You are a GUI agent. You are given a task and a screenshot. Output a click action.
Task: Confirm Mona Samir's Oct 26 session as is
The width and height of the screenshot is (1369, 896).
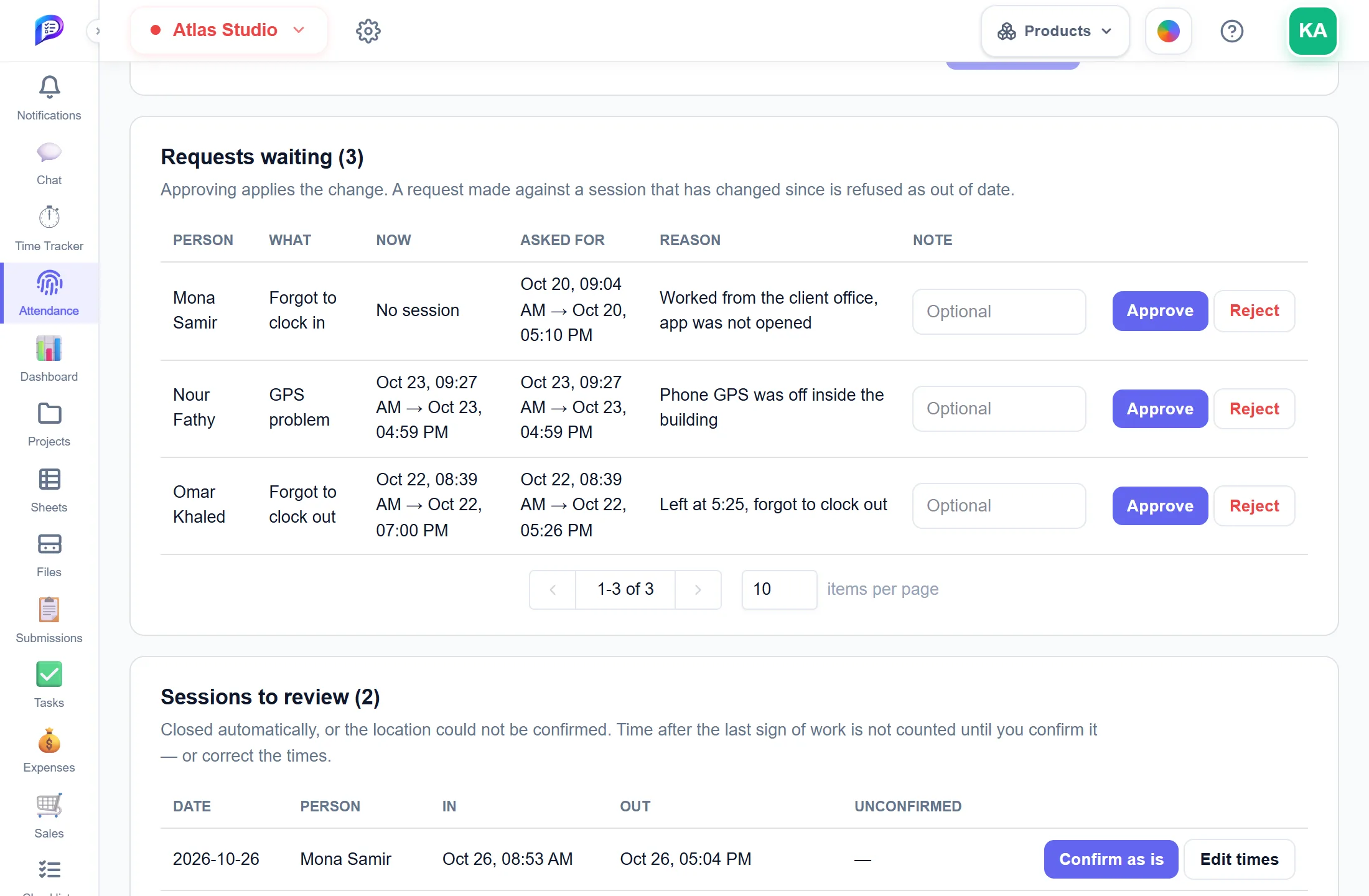[1111, 859]
